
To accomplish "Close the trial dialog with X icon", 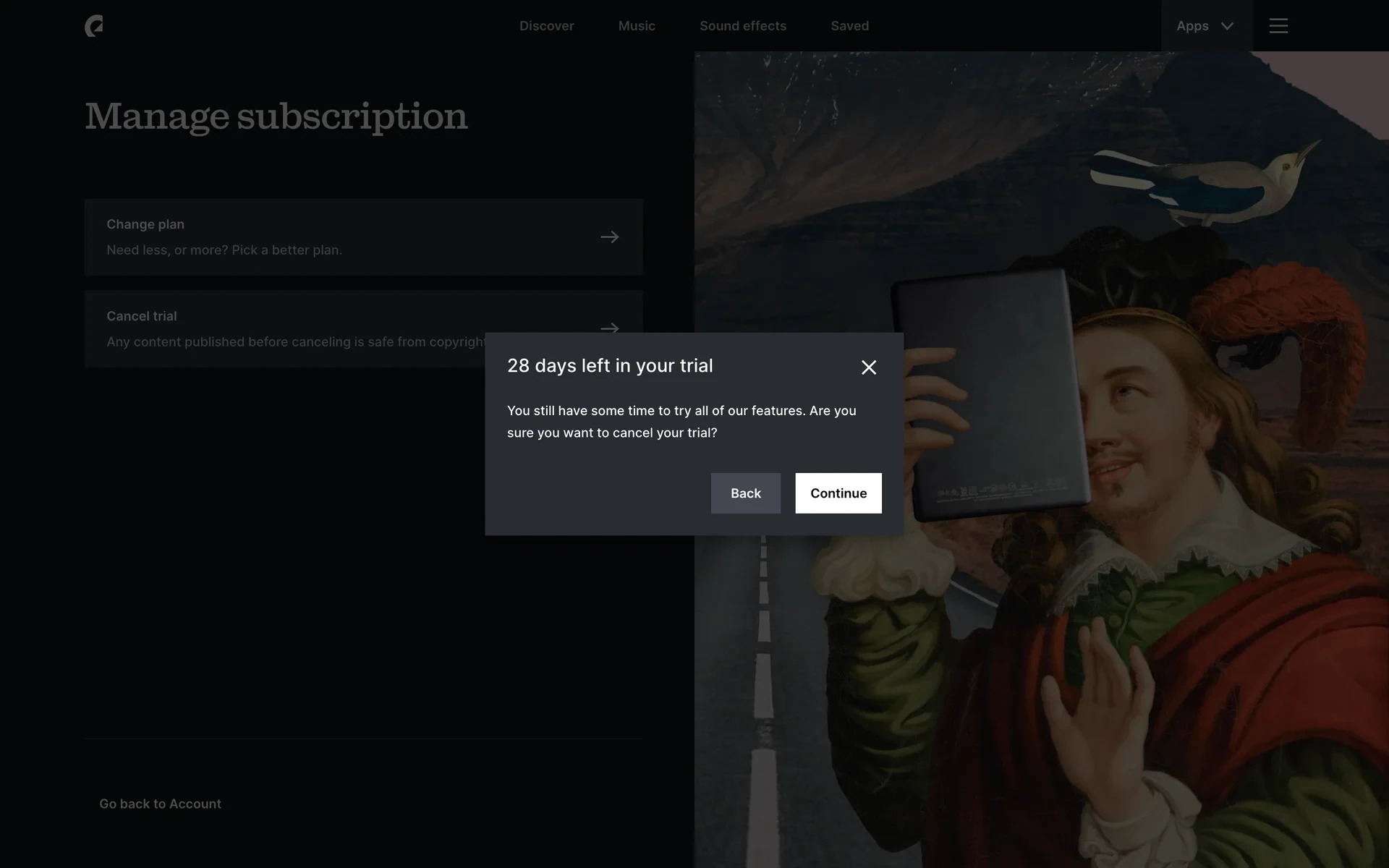I will point(869,367).
